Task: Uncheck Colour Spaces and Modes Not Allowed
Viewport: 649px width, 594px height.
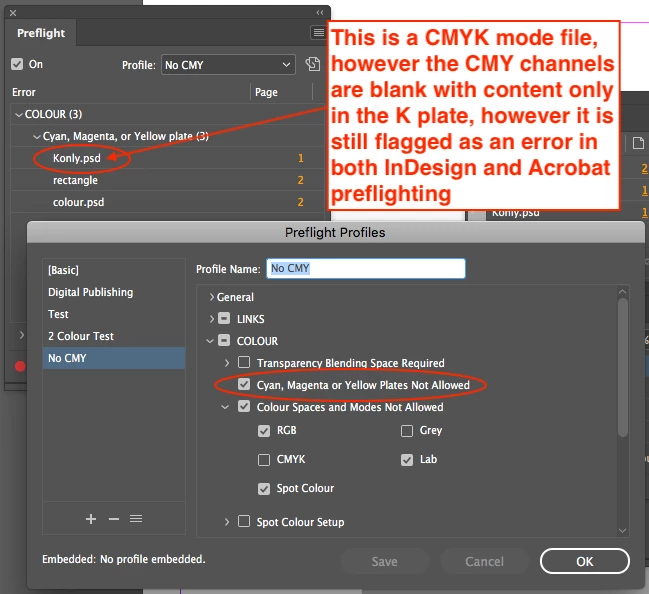Action: [244, 406]
